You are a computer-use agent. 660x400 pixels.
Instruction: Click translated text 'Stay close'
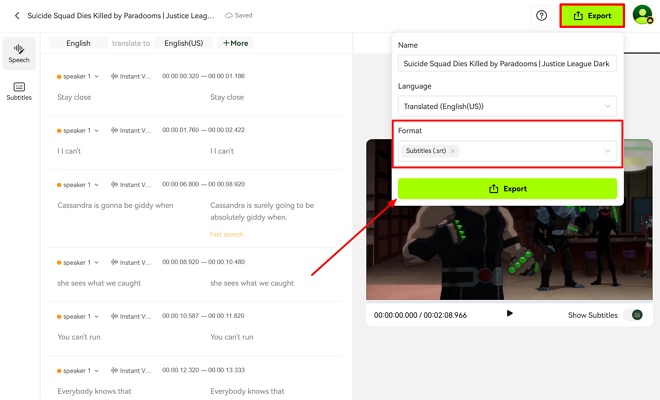coord(227,97)
